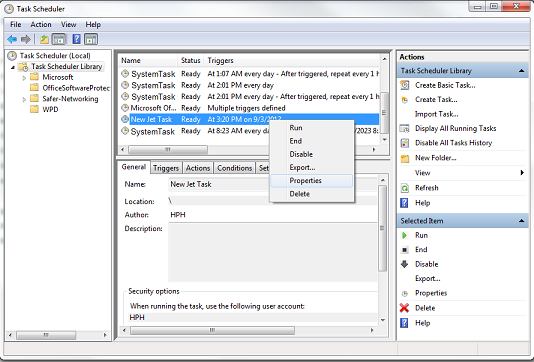534x362 pixels.
Task: Expand the Safer-Networking folder node
Action: point(24,100)
